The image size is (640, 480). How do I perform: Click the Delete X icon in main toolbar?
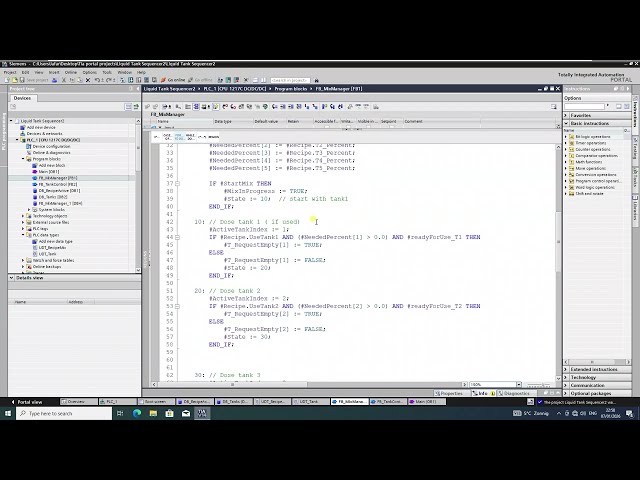pyautogui.click(x=88, y=80)
